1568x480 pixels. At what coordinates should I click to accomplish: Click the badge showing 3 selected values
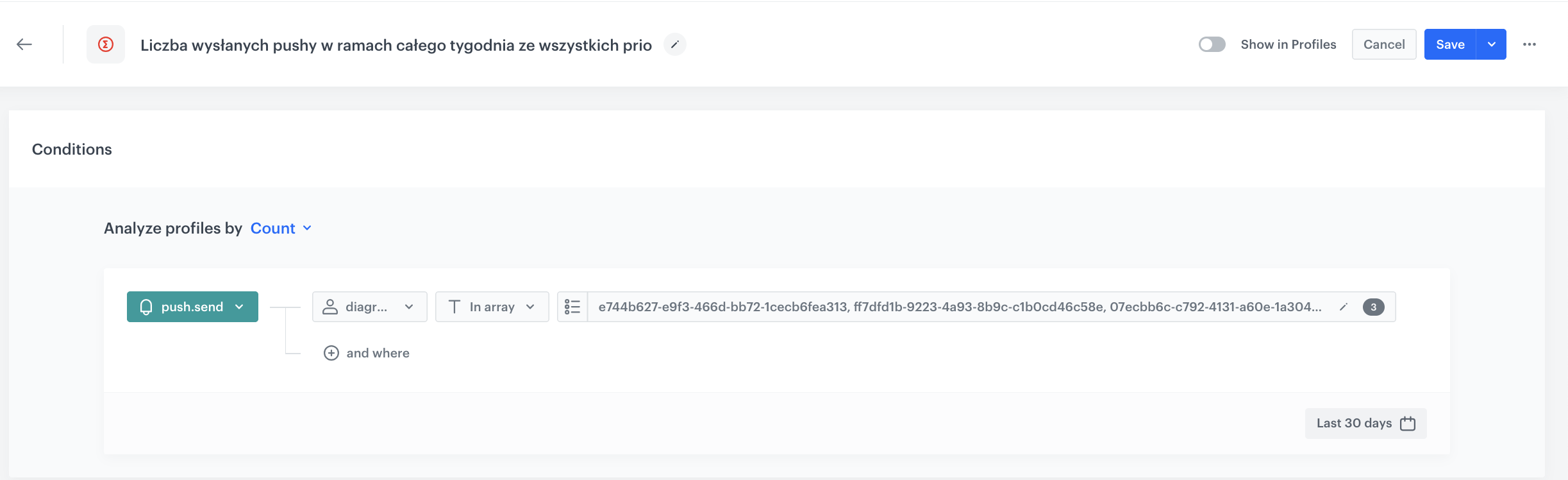pos(1373,307)
